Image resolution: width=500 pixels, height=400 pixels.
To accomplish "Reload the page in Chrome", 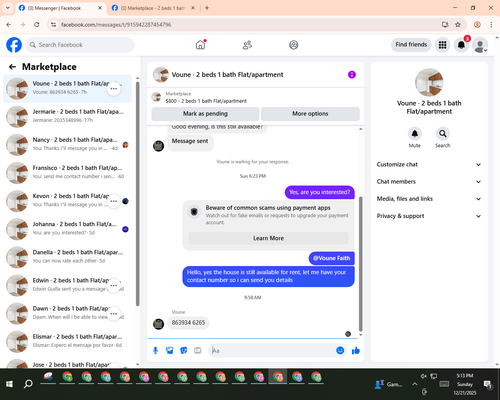I will [37, 25].
